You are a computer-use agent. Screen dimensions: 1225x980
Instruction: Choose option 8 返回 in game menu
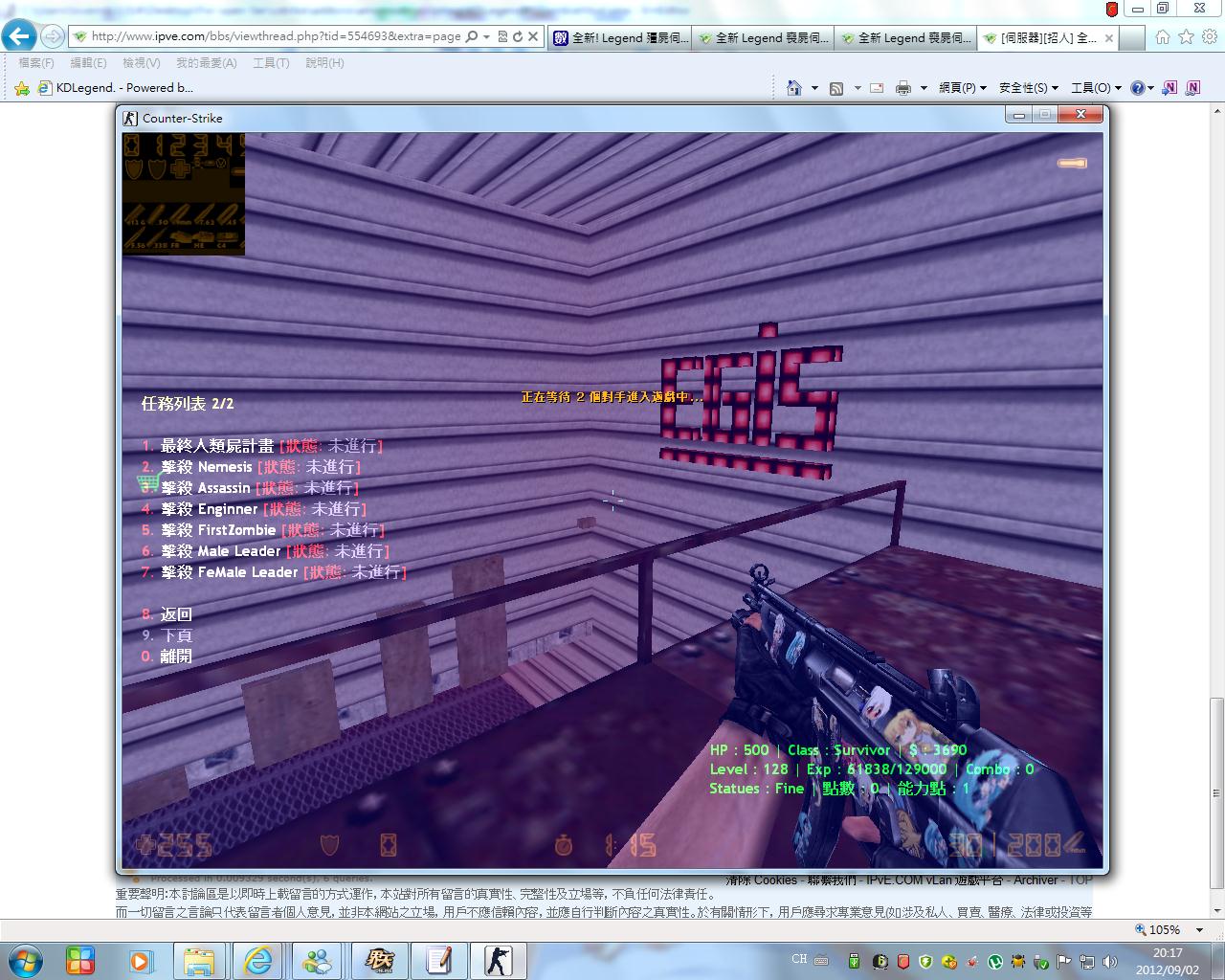point(167,614)
